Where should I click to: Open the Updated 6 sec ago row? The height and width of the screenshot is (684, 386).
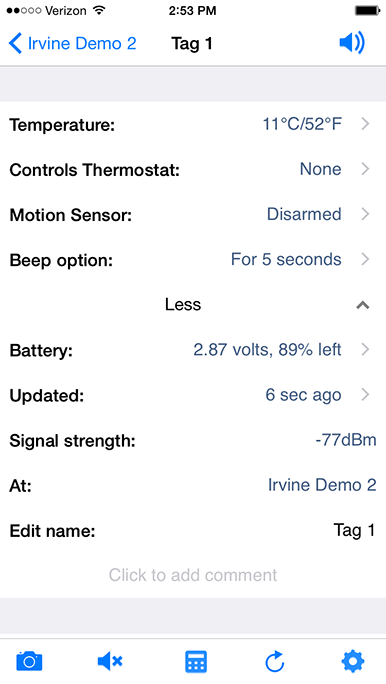[193, 395]
